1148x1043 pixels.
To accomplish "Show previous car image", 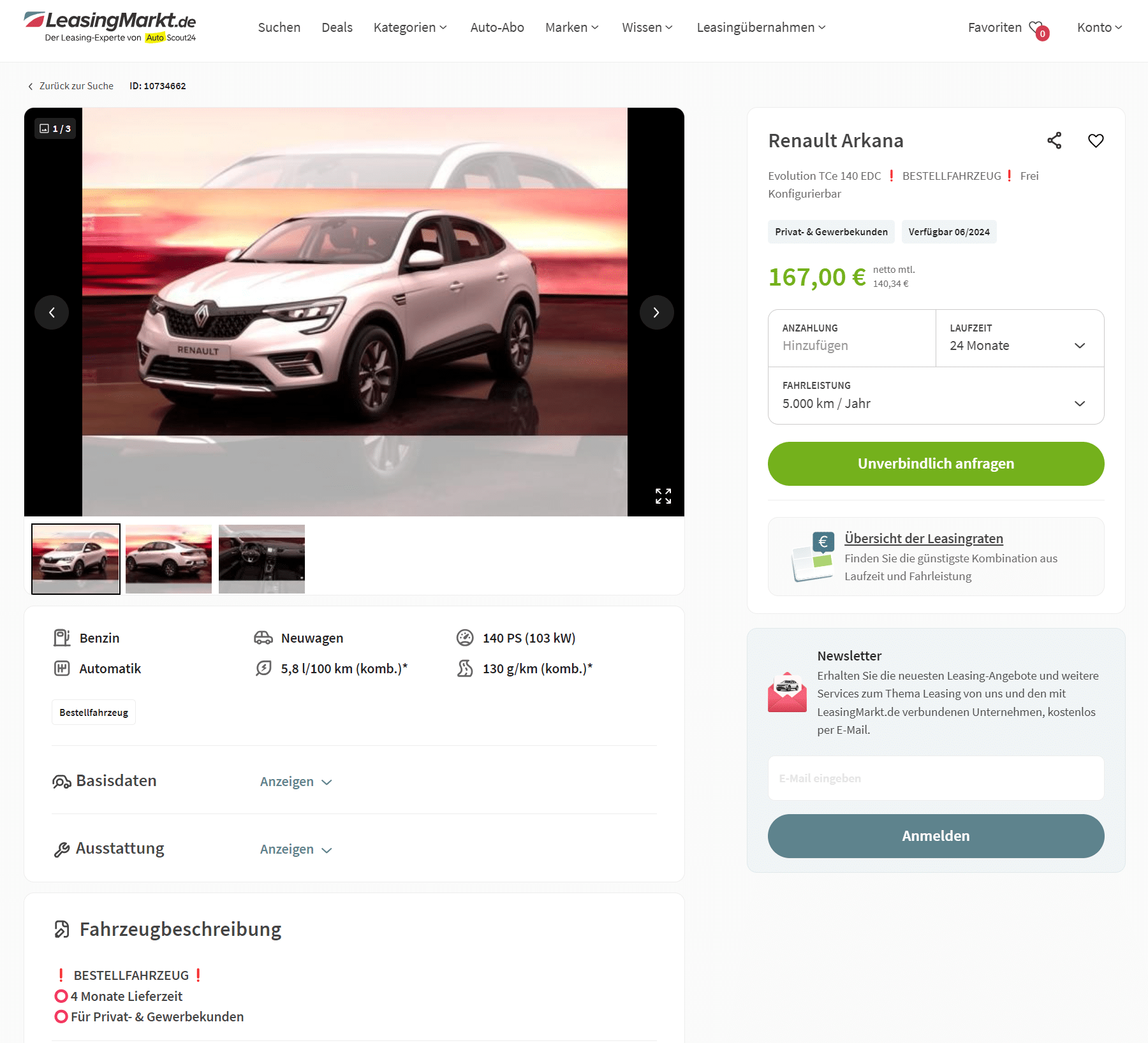I will tap(52, 312).
